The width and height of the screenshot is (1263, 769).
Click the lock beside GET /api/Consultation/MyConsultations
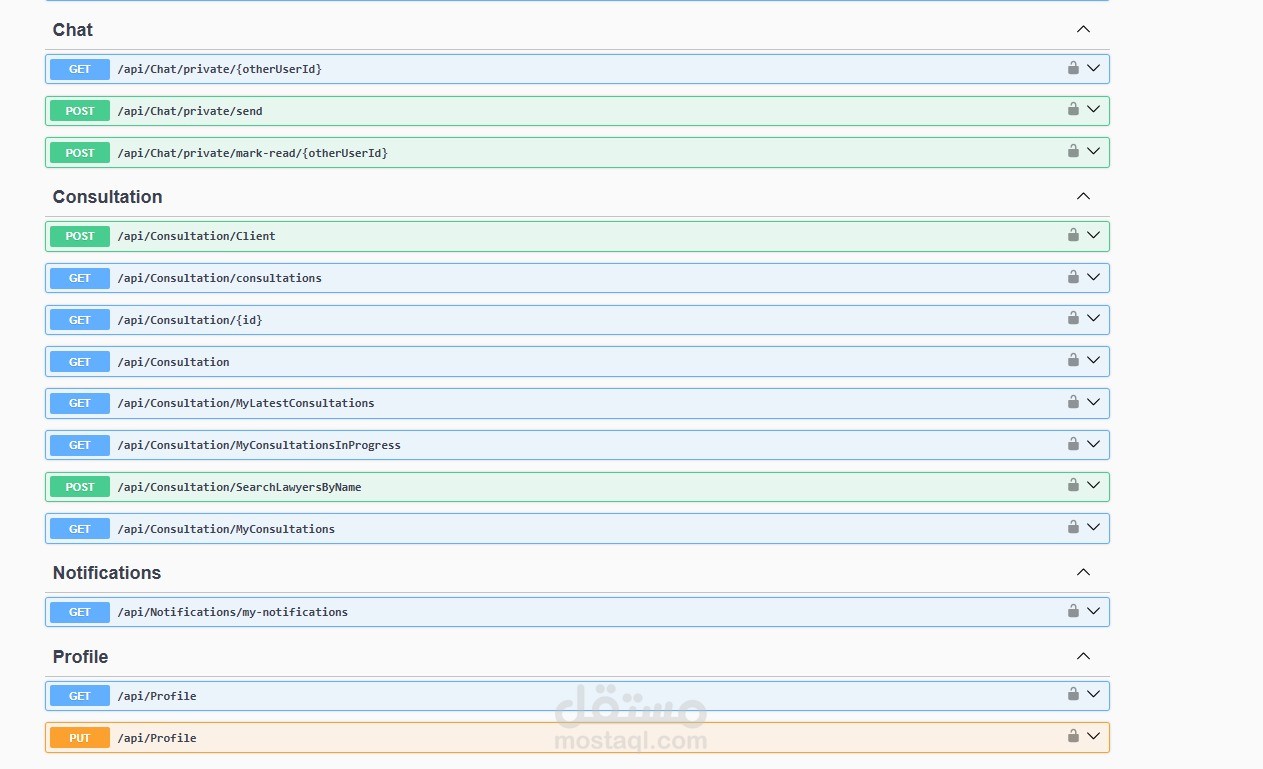point(1072,527)
